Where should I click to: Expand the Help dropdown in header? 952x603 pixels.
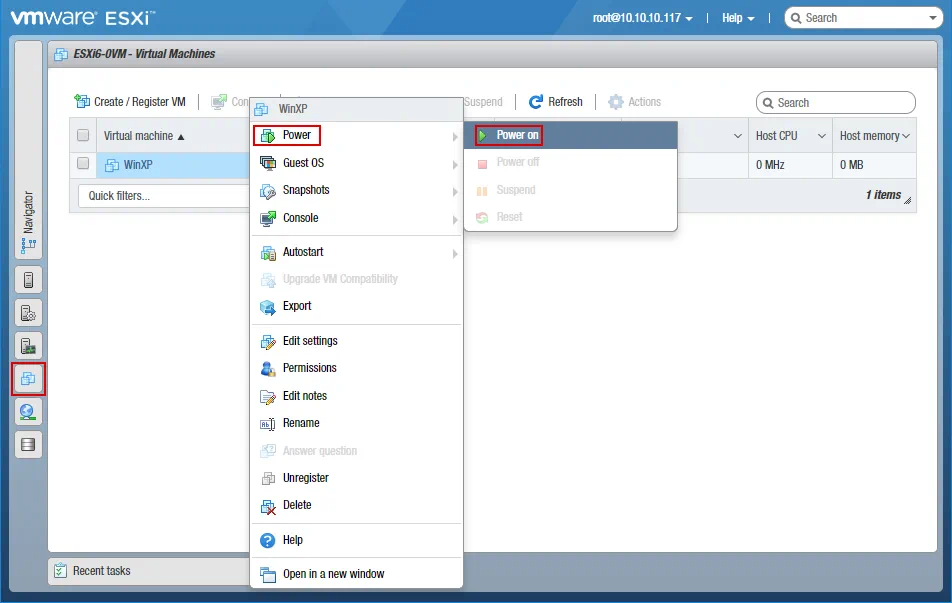[738, 18]
